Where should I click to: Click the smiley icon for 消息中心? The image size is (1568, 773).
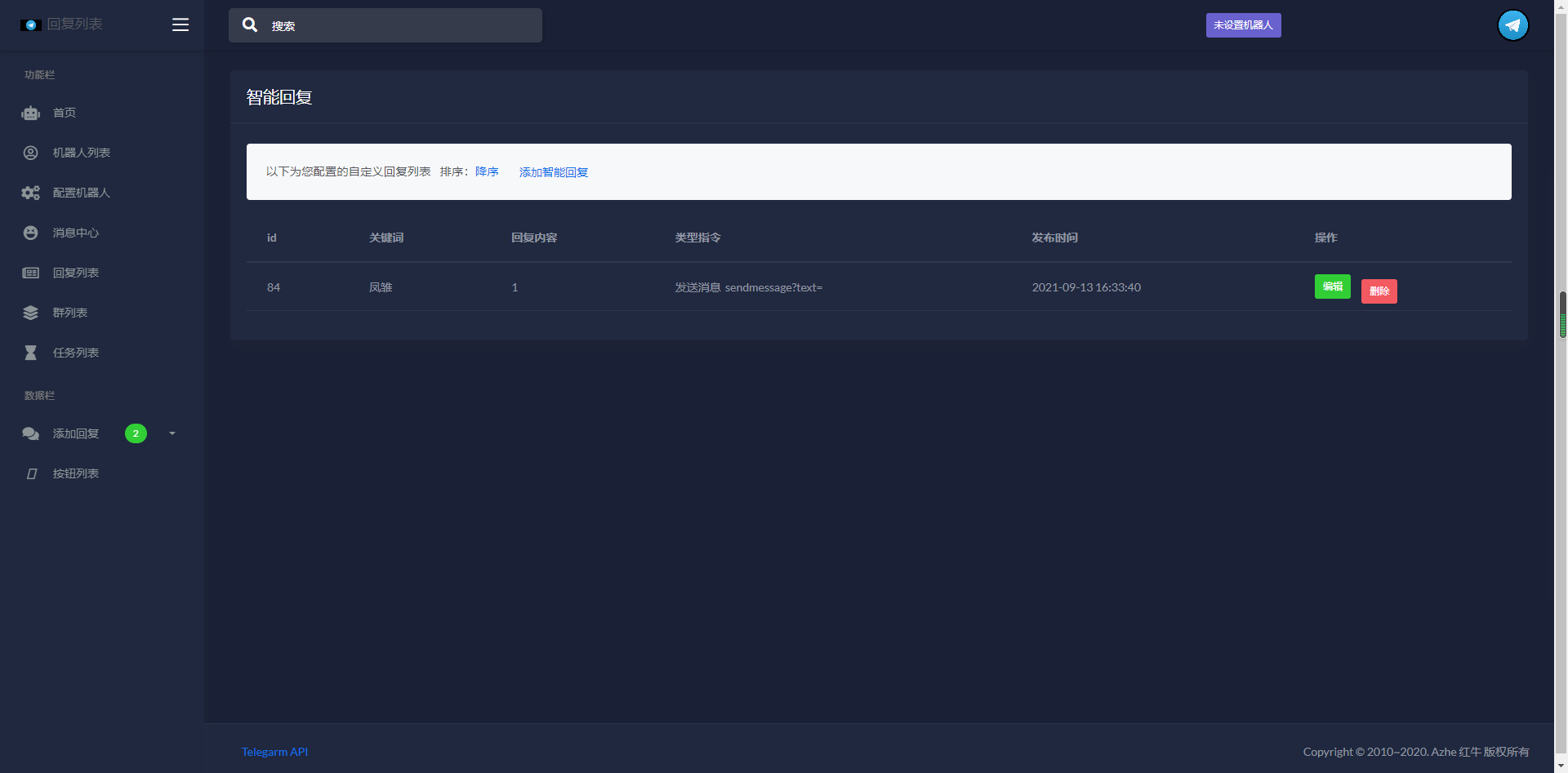tap(31, 233)
